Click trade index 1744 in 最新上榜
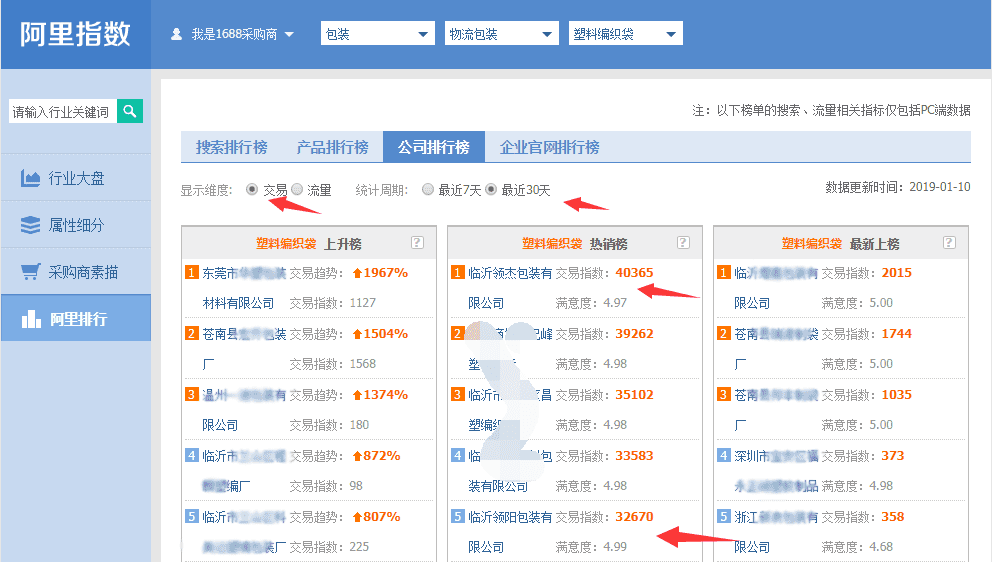Screen dimensions: 992x562 click(x=896, y=334)
